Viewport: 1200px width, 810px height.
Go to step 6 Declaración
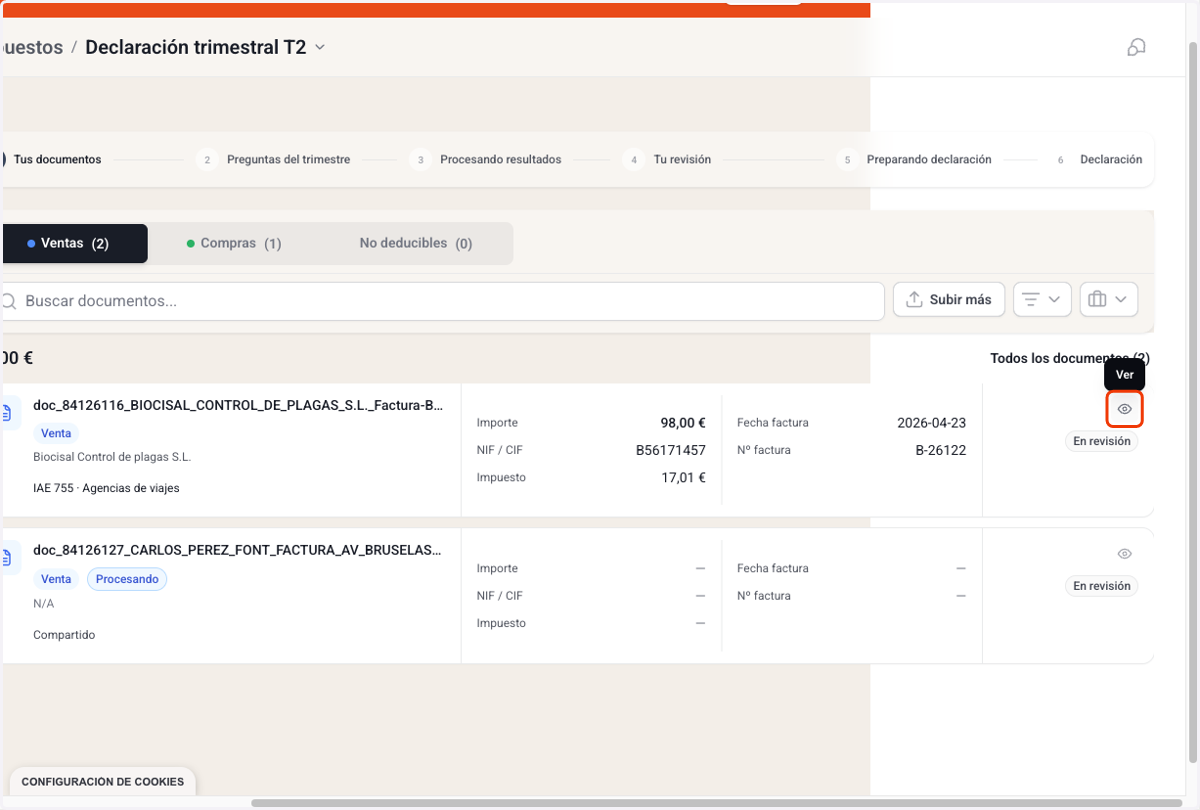(1099, 159)
